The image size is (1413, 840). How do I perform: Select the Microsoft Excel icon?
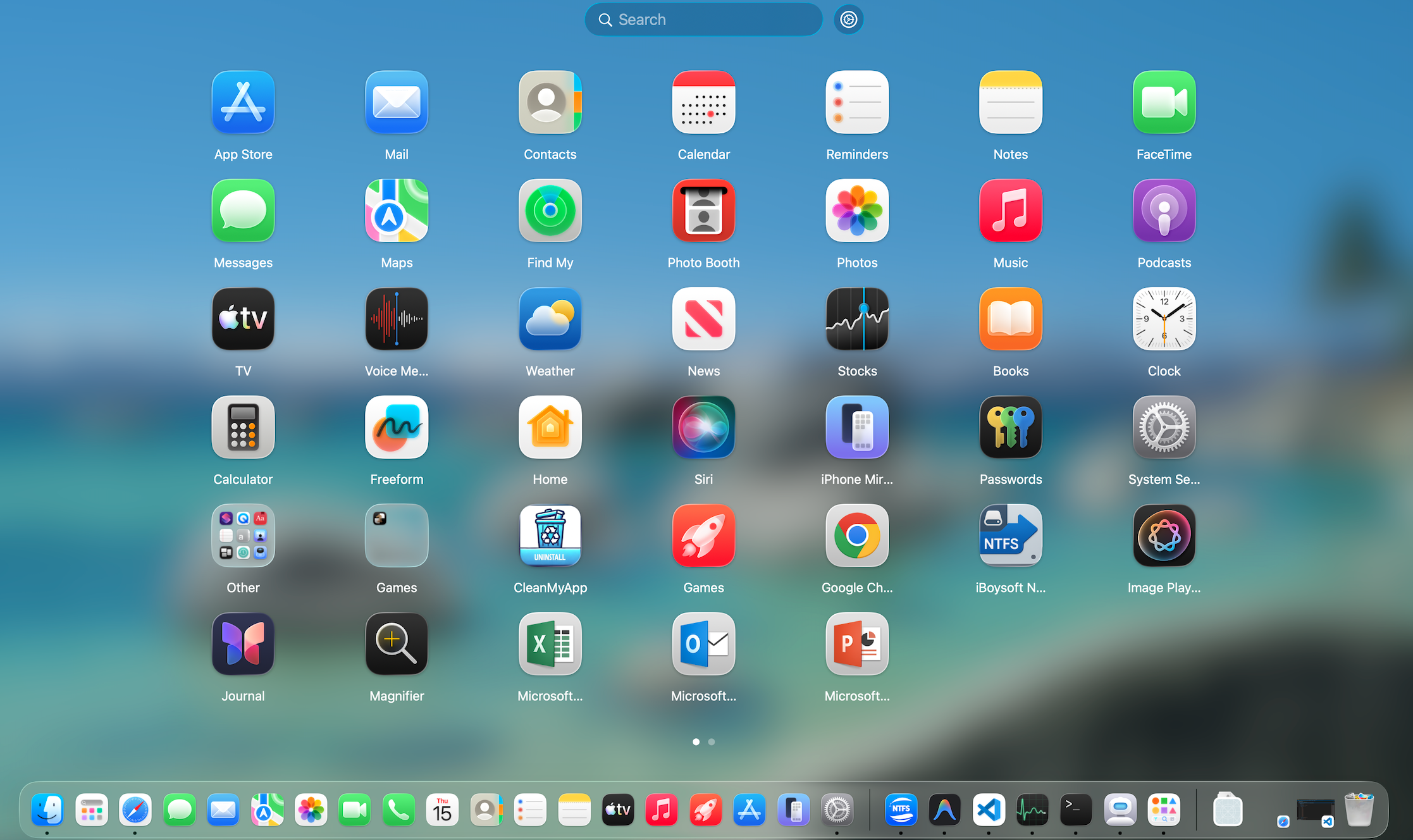tap(550, 644)
